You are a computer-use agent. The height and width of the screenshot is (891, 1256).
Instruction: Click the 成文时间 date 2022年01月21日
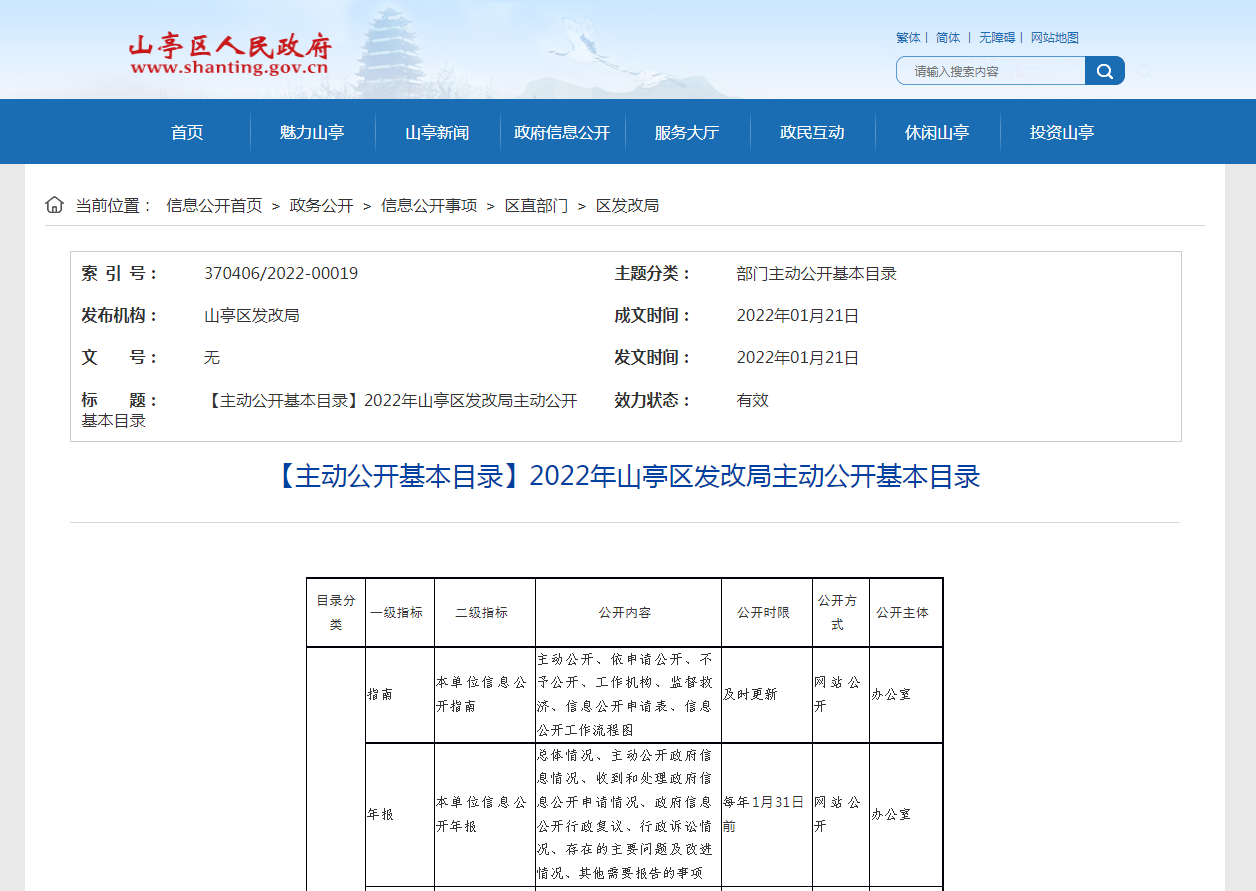tap(798, 315)
